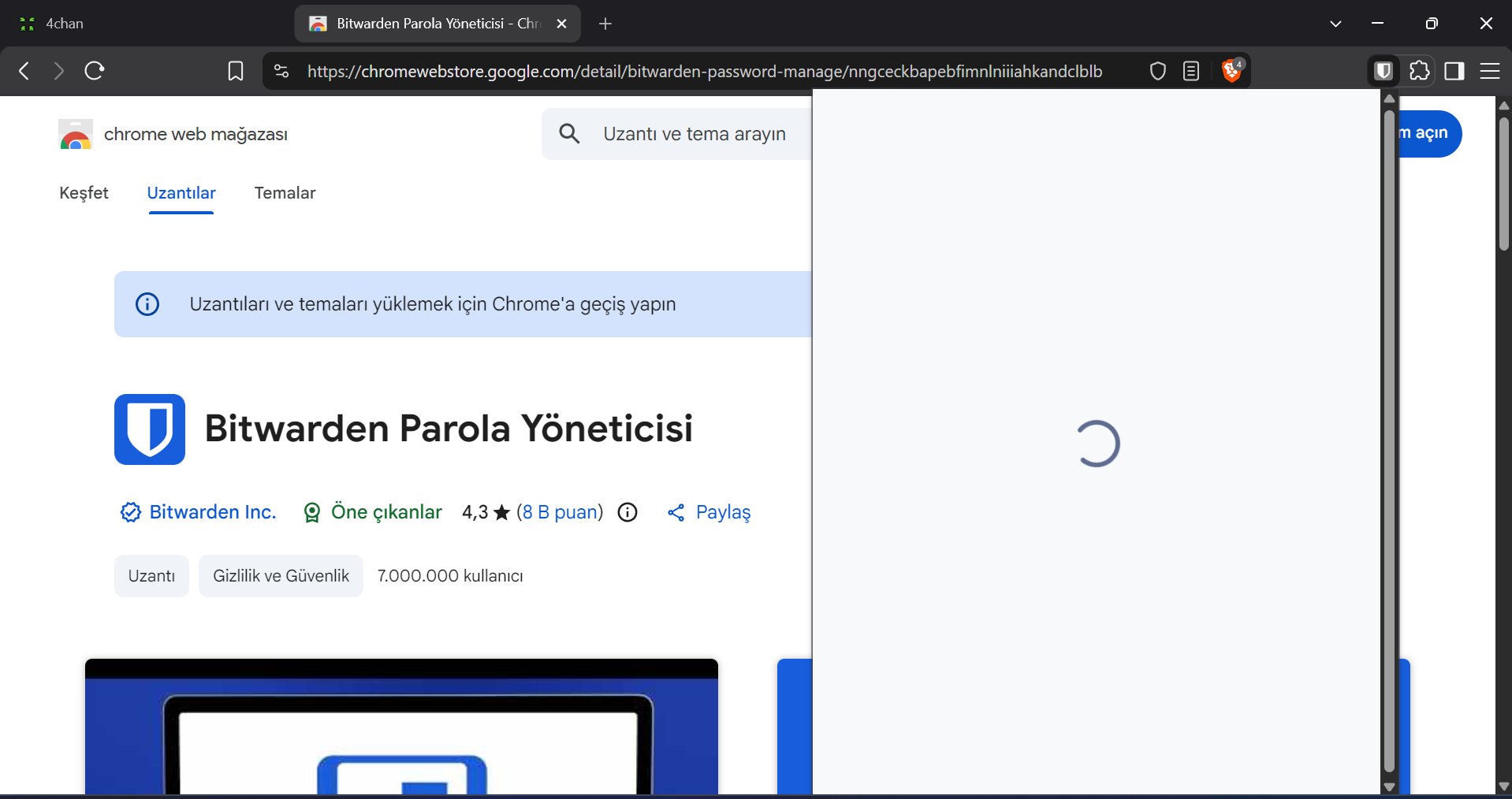Viewport: 1512px width, 799px height.
Task: Click the Bitwarden shield logo
Action: (x=150, y=429)
